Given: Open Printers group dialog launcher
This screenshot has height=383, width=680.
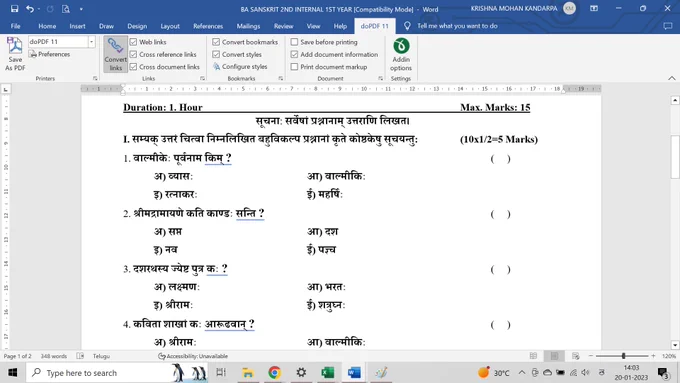Looking at the screenshot, I should tap(95, 79).
